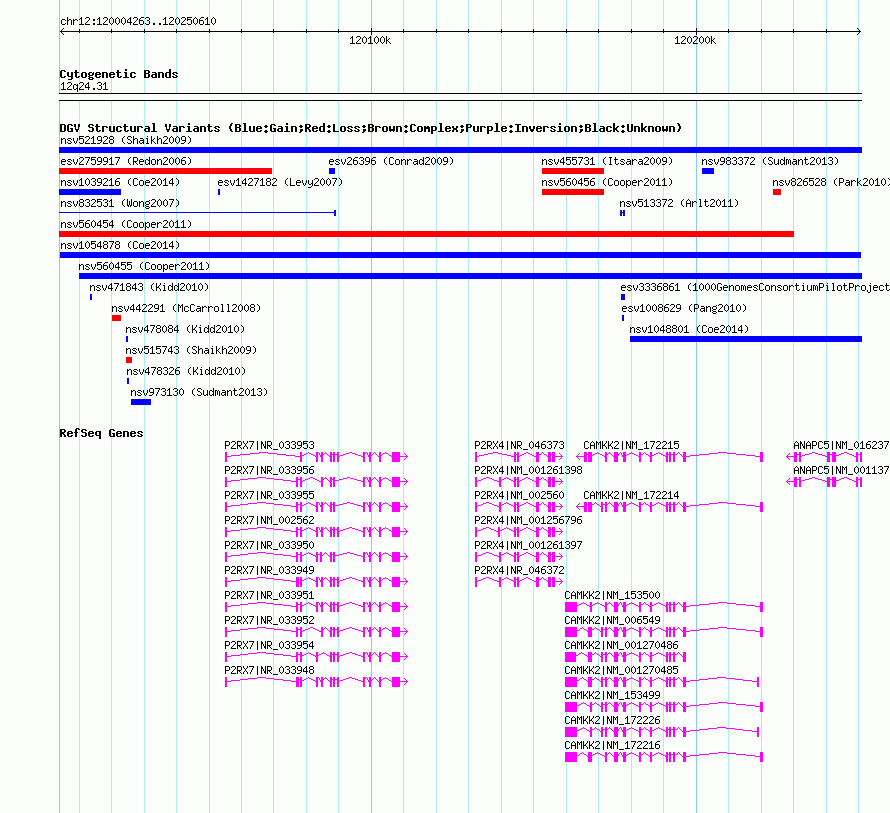Click nsv983372 (Sudmant2013) blue gain bar
890x813 pixels.
tap(708, 171)
